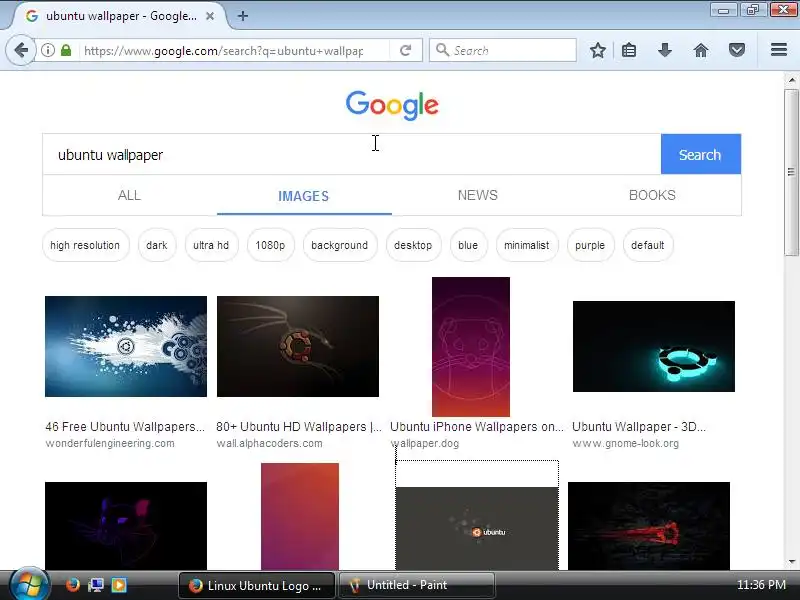800x600 pixels.
Task: Save to Pocket icon in toolbar
Action: coord(737,50)
